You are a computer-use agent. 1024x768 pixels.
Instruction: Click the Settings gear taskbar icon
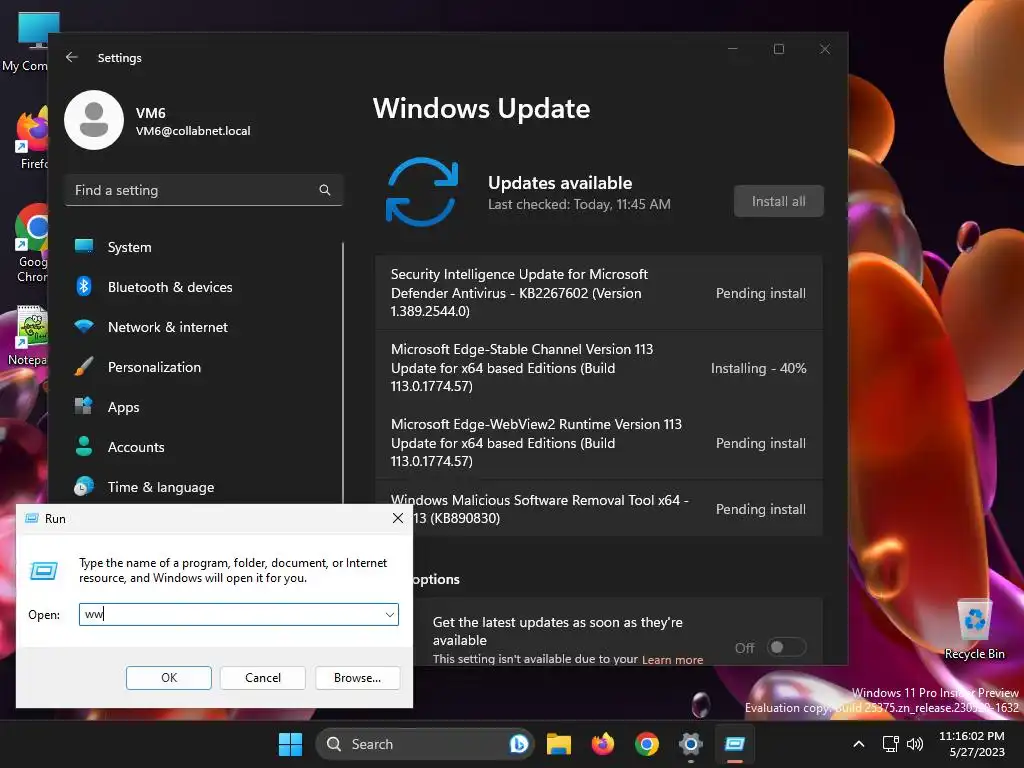click(x=690, y=744)
